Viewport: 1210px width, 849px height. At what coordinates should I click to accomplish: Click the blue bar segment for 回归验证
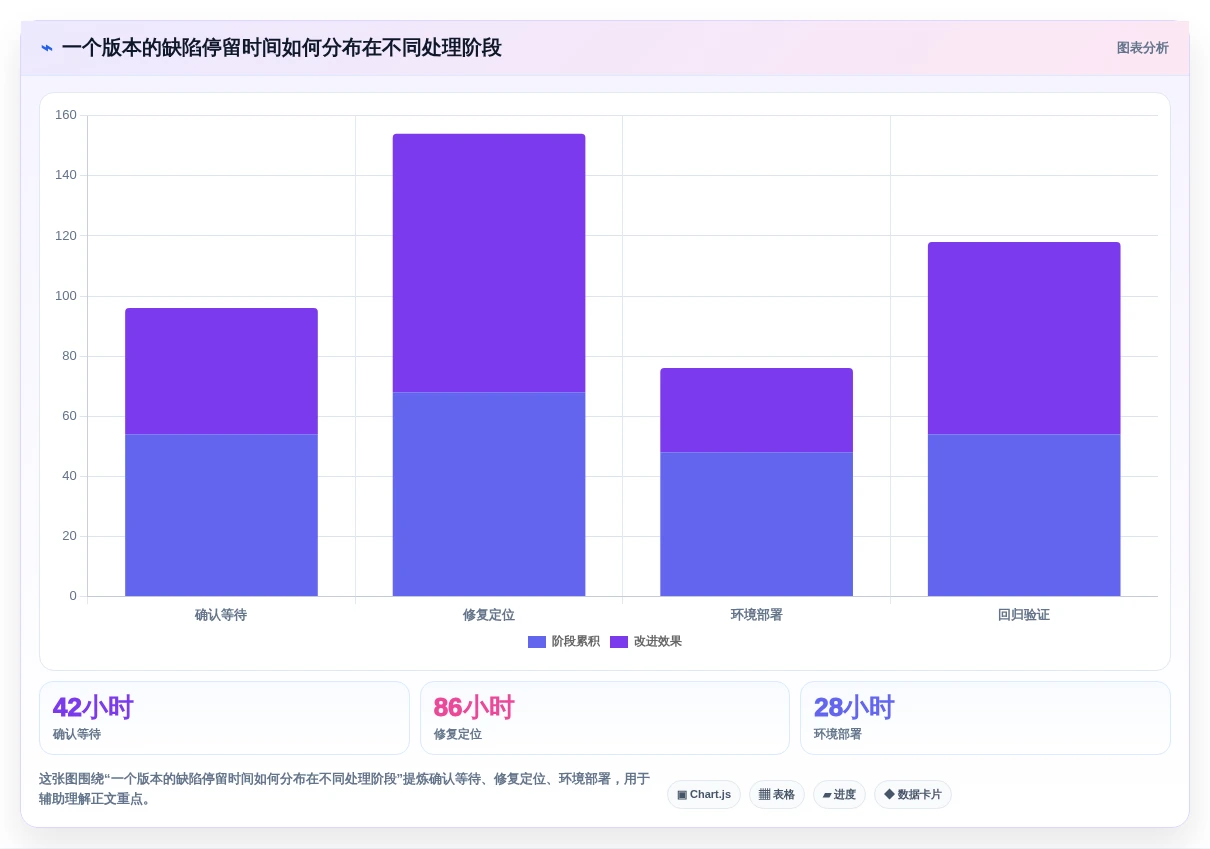pos(1024,515)
